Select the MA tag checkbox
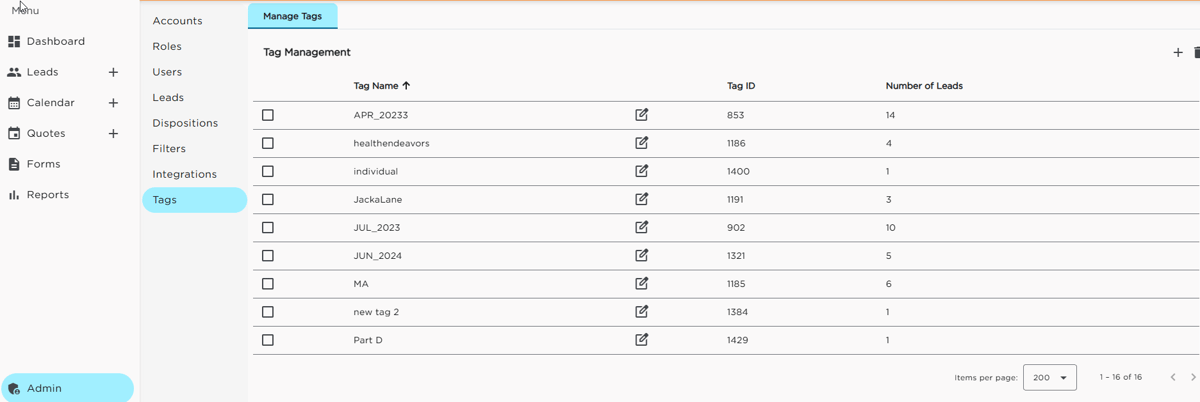Viewport: 1200px width, 402px height. click(268, 283)
